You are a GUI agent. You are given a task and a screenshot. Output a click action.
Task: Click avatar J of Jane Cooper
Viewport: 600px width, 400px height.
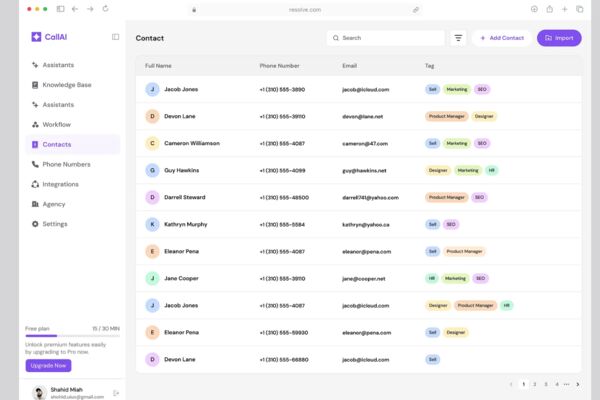(x=152, y=278)
